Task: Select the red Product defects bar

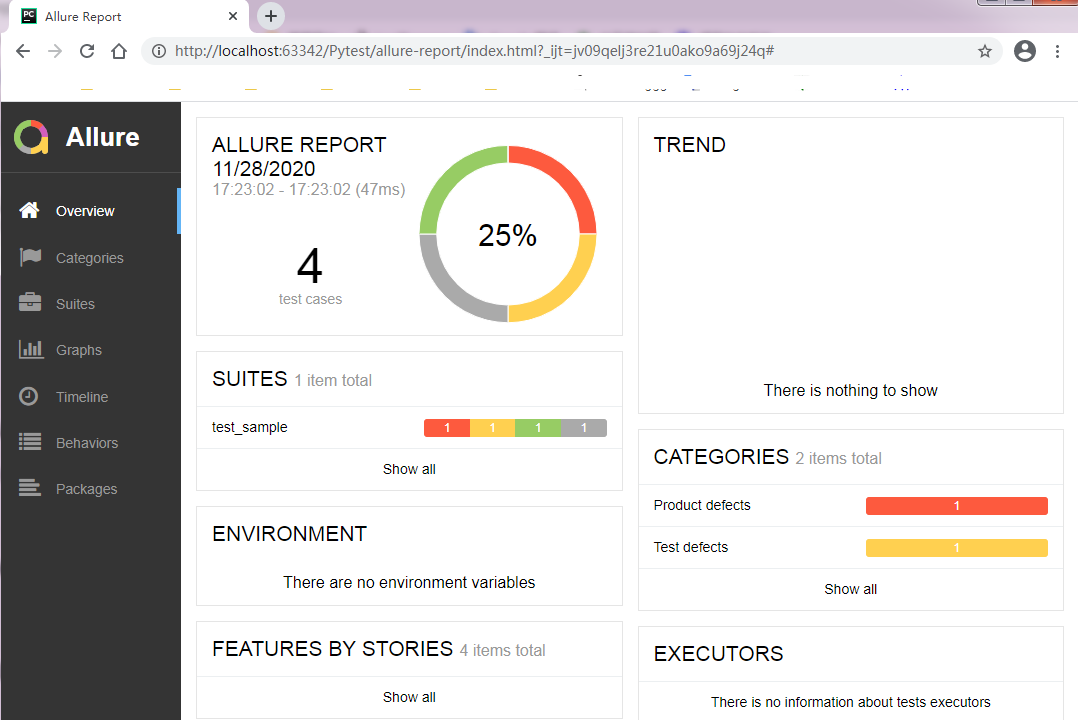Action: click(956, 505)
